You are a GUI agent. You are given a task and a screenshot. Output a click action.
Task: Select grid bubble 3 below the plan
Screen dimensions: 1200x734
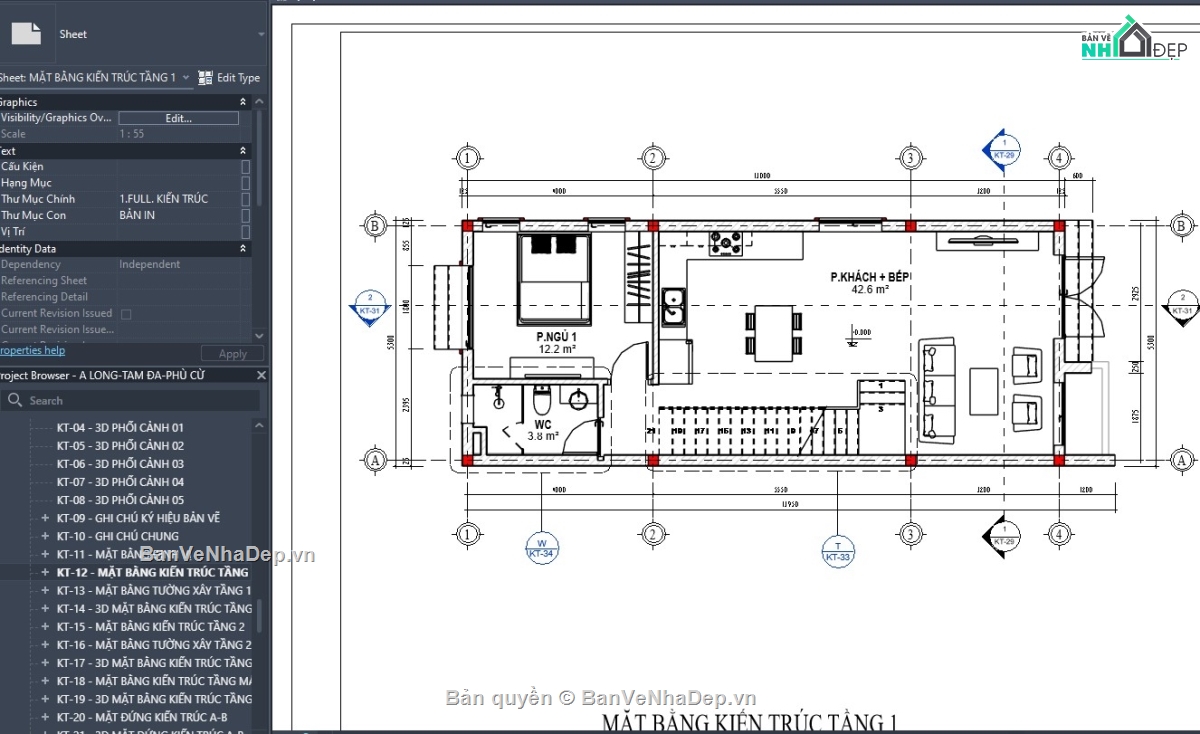click(x=910, y=535)
